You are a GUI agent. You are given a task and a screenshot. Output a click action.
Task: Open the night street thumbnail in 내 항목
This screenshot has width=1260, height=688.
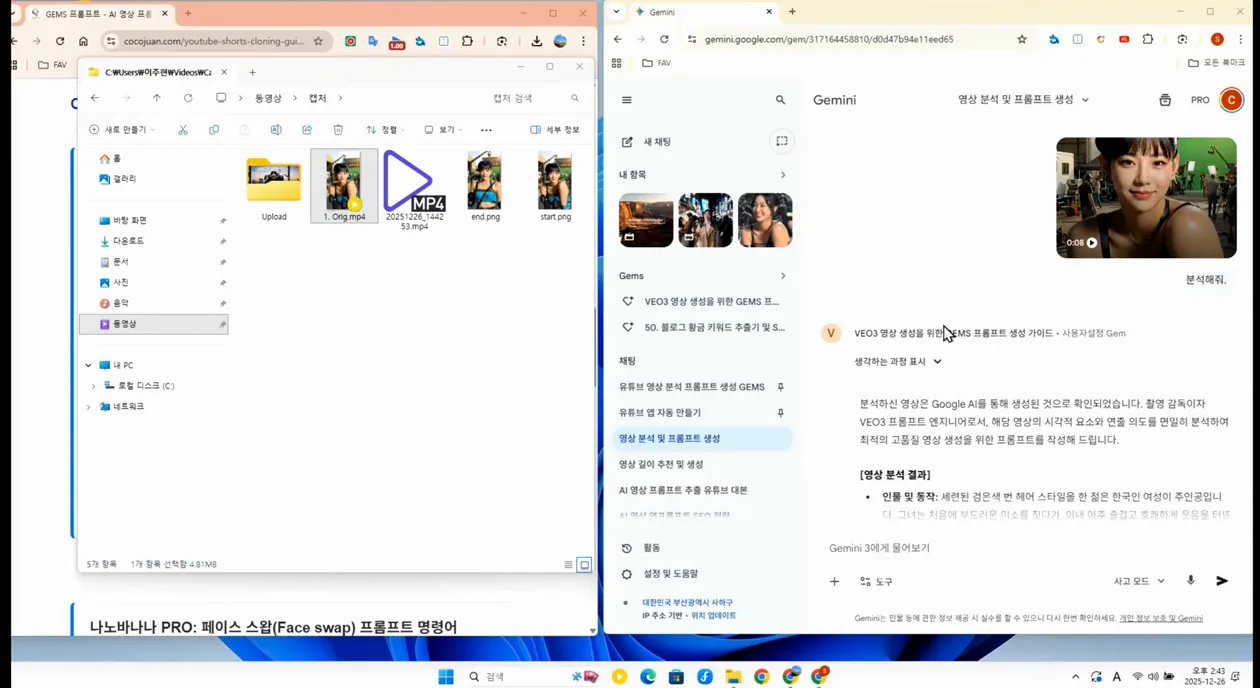coord(705,220)
